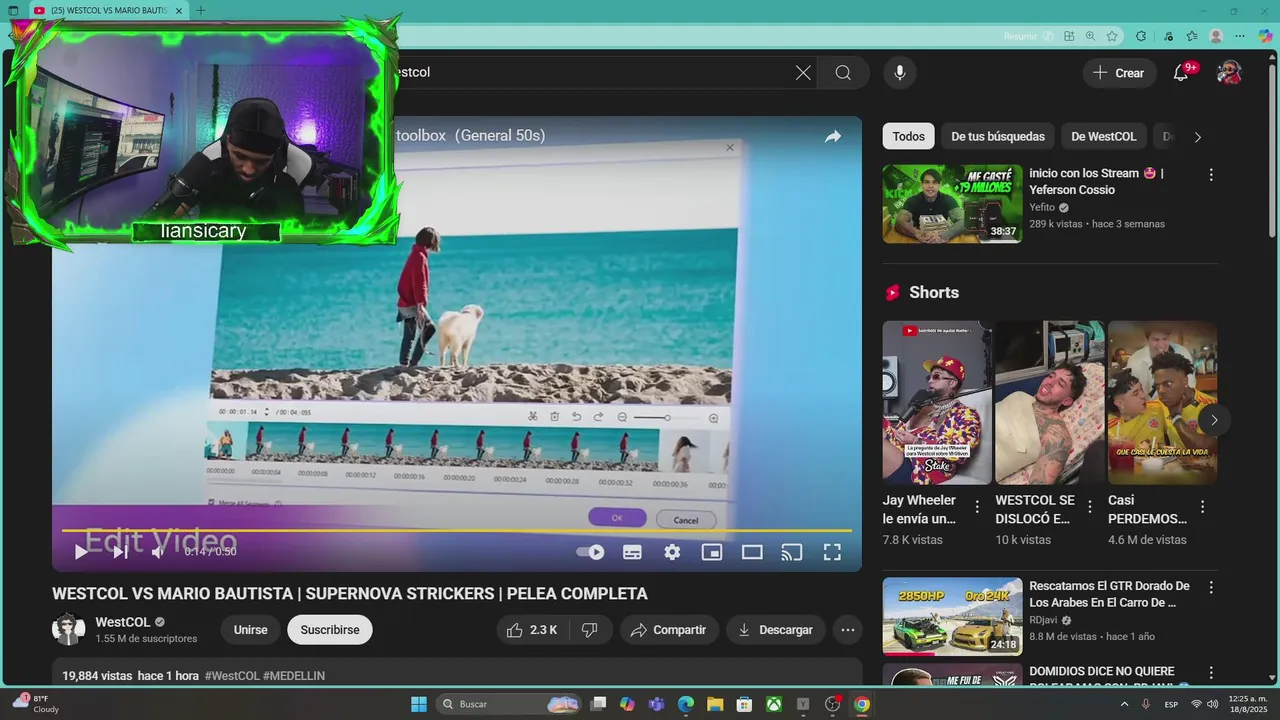Viewport: 1280px width, 720px height.
Task: Open video player settings gear
Action: point(672,552)
